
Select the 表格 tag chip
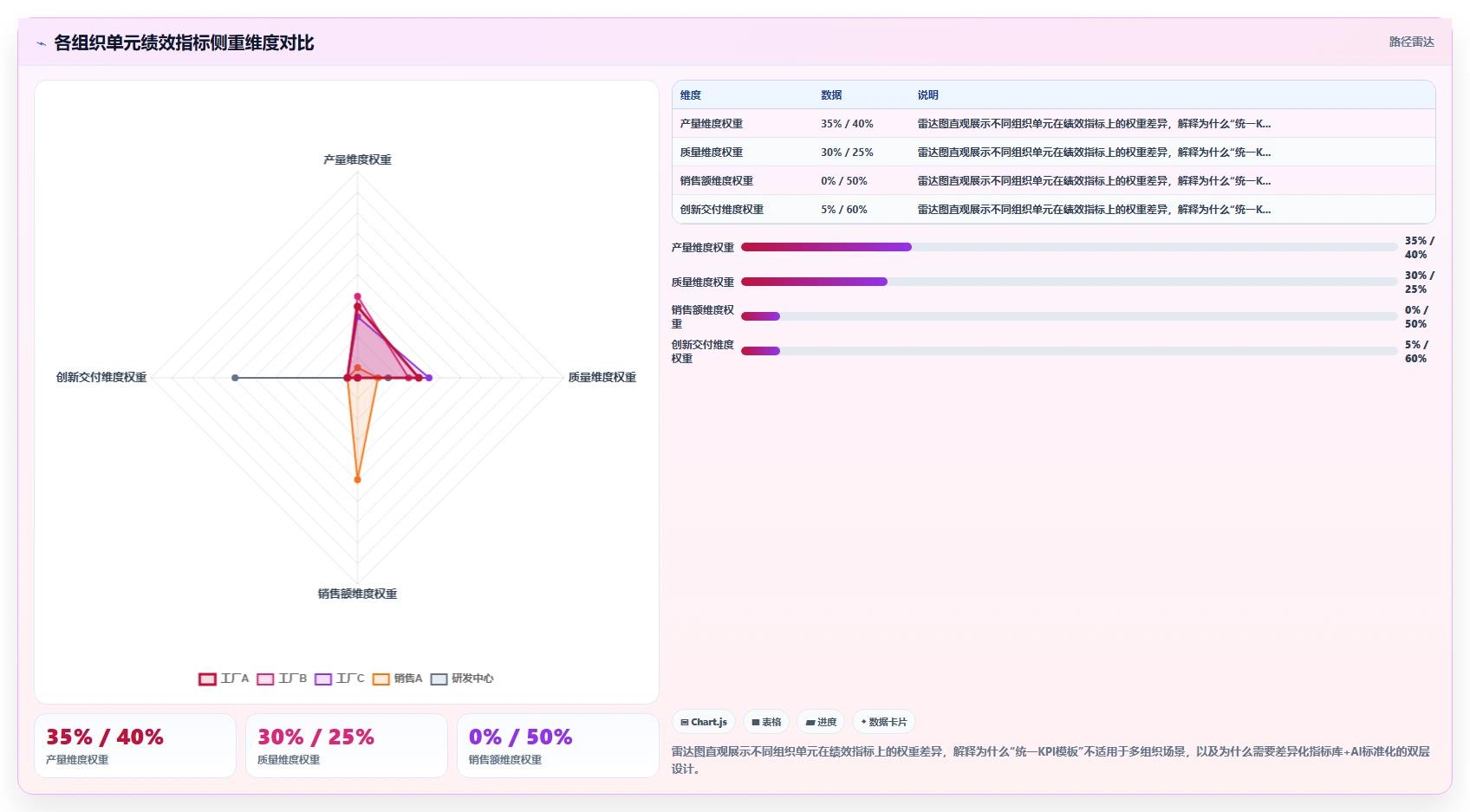pyautogui.click(x=766, y=722)
